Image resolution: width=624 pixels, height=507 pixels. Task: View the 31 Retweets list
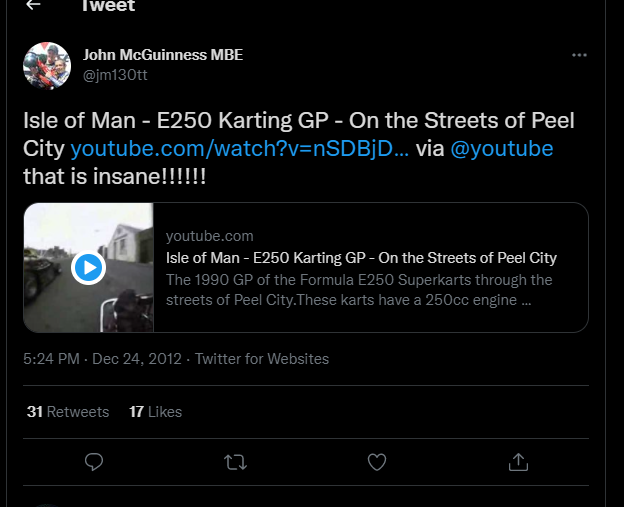point(68,412)
